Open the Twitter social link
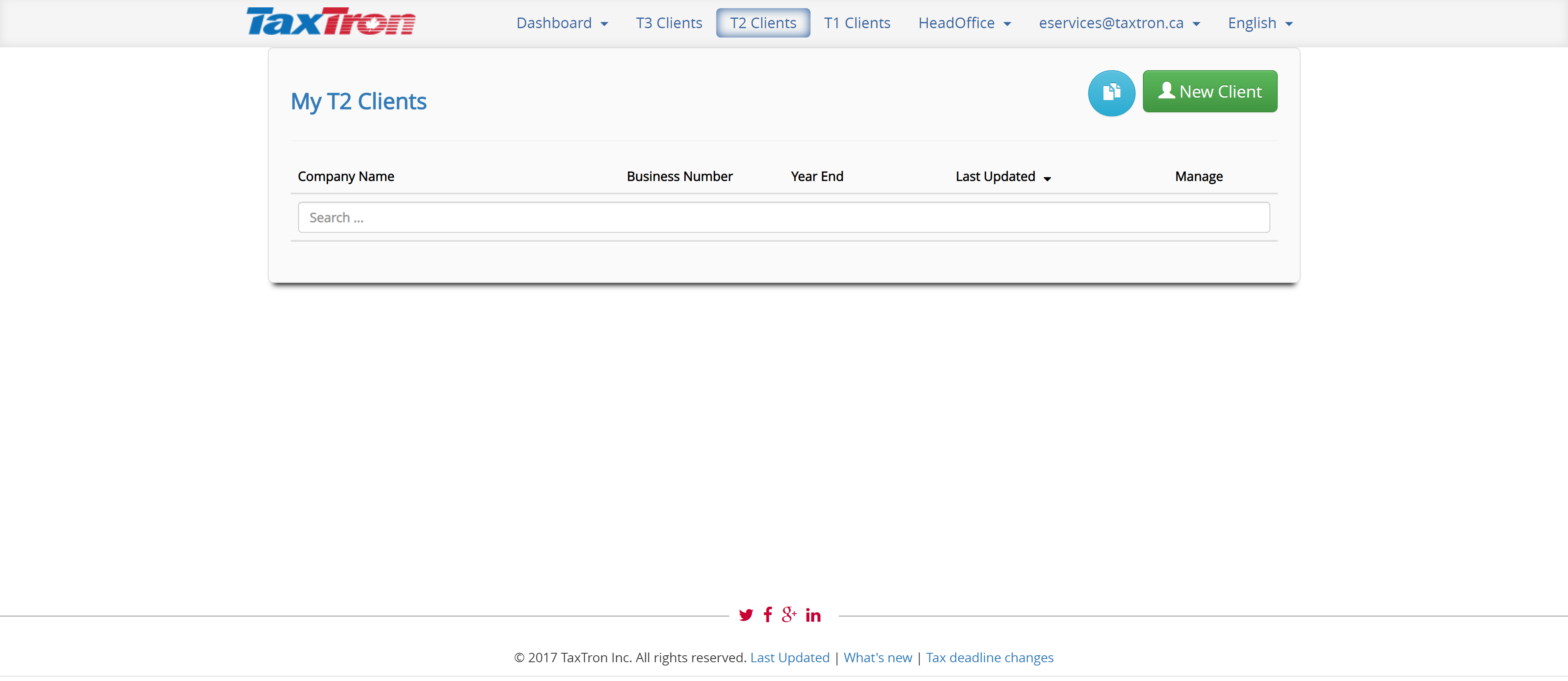 746,615
